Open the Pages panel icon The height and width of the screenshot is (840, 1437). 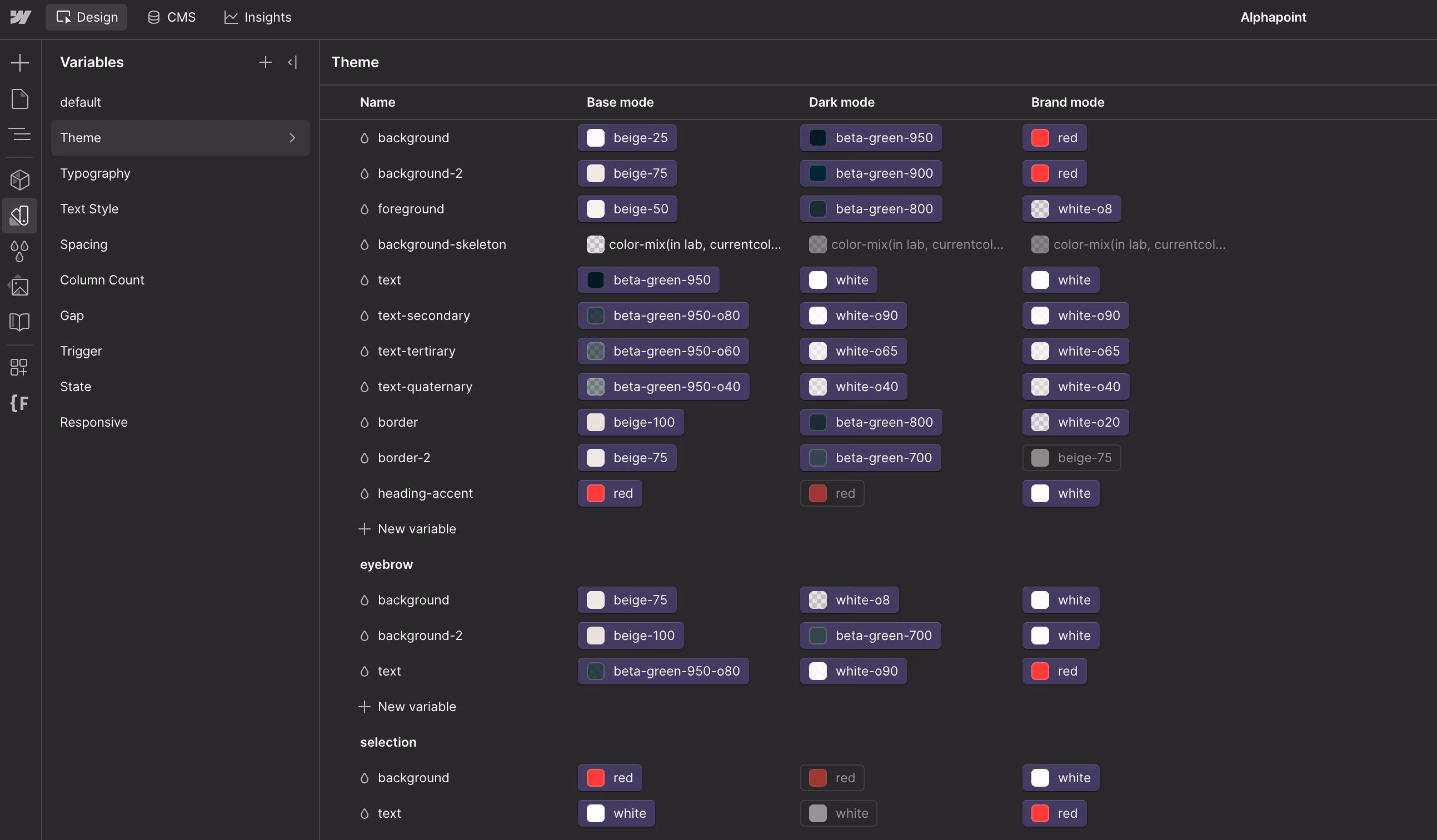(20, 99)
